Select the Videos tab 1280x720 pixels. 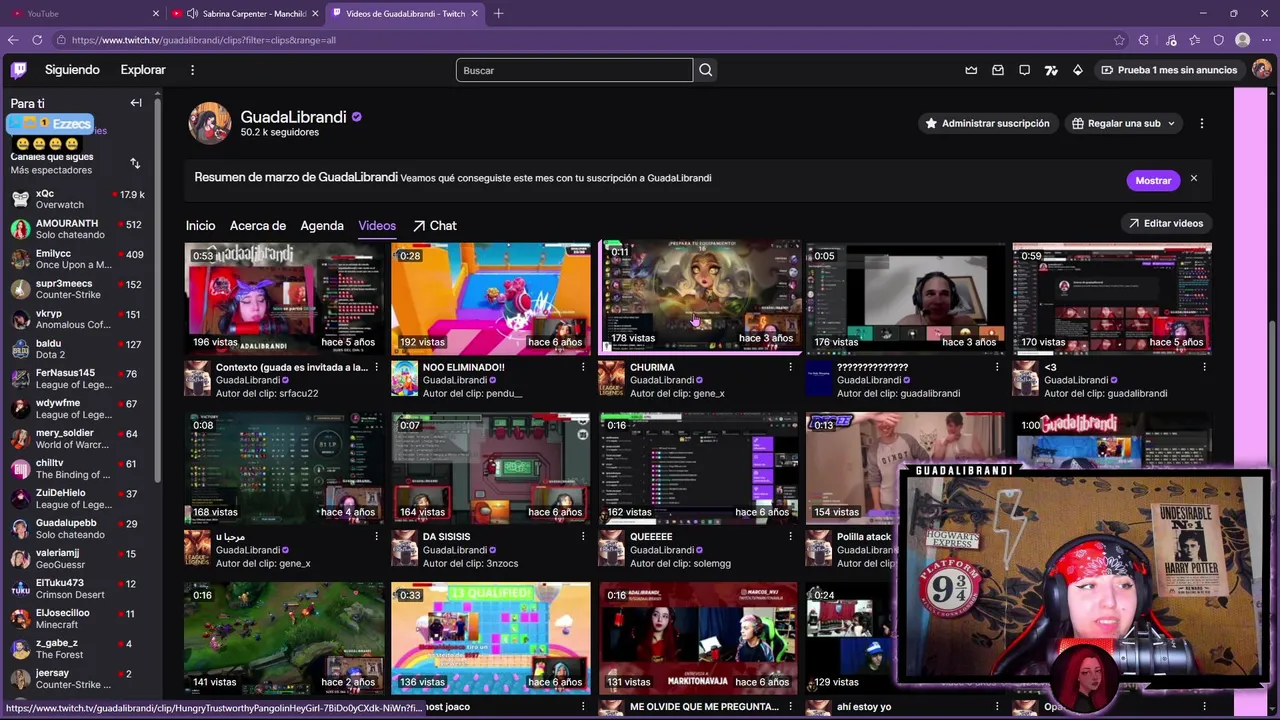point(377,226)
